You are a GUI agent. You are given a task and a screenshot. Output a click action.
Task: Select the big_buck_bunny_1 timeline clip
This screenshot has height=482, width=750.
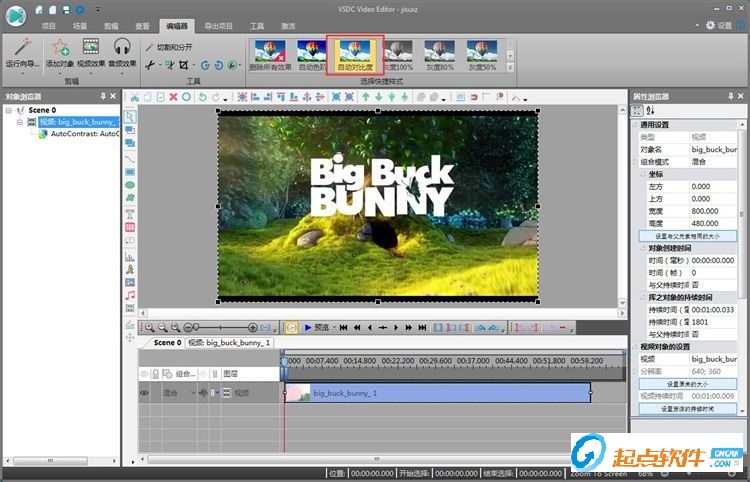438,393
